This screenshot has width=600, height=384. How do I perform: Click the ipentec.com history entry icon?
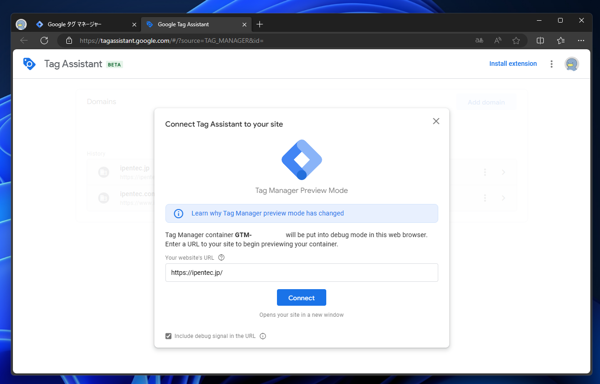[x=104, y=198]
